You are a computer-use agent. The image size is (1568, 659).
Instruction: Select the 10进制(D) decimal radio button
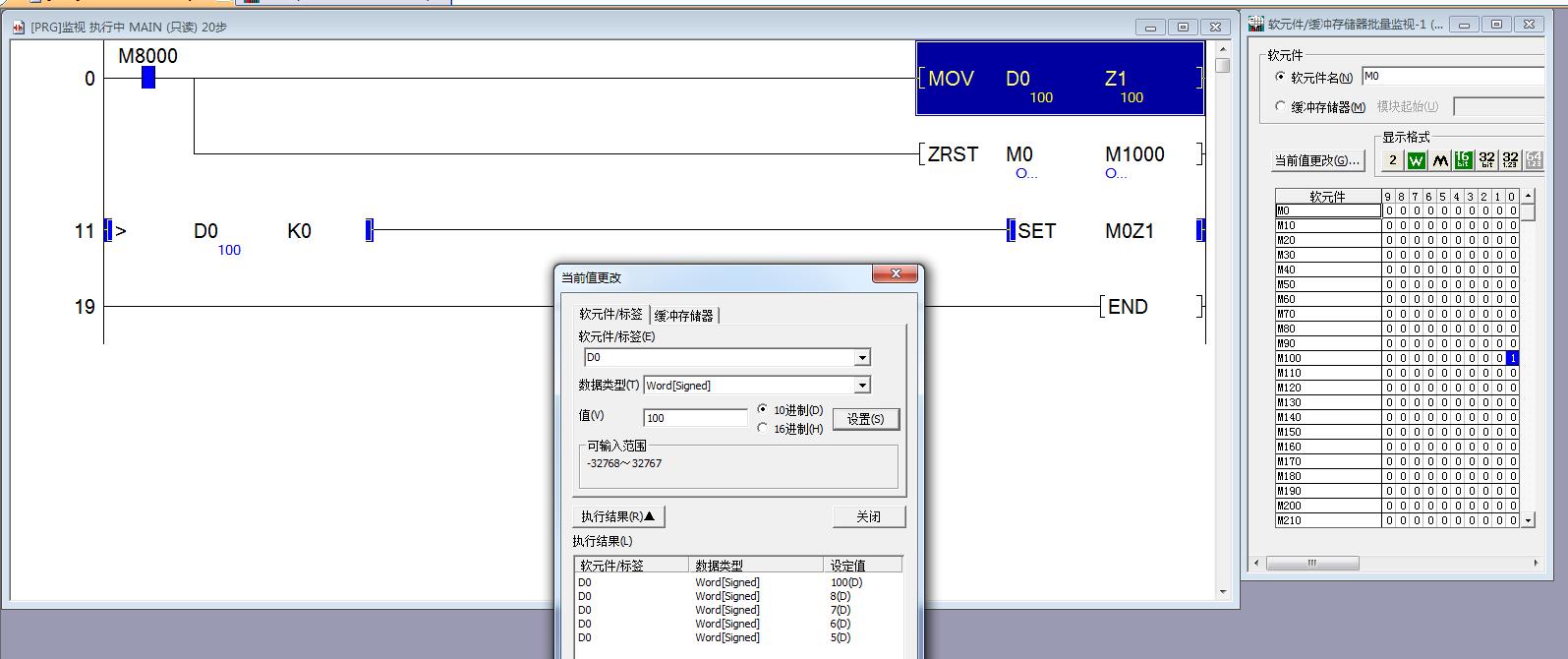tap(763, 409)
